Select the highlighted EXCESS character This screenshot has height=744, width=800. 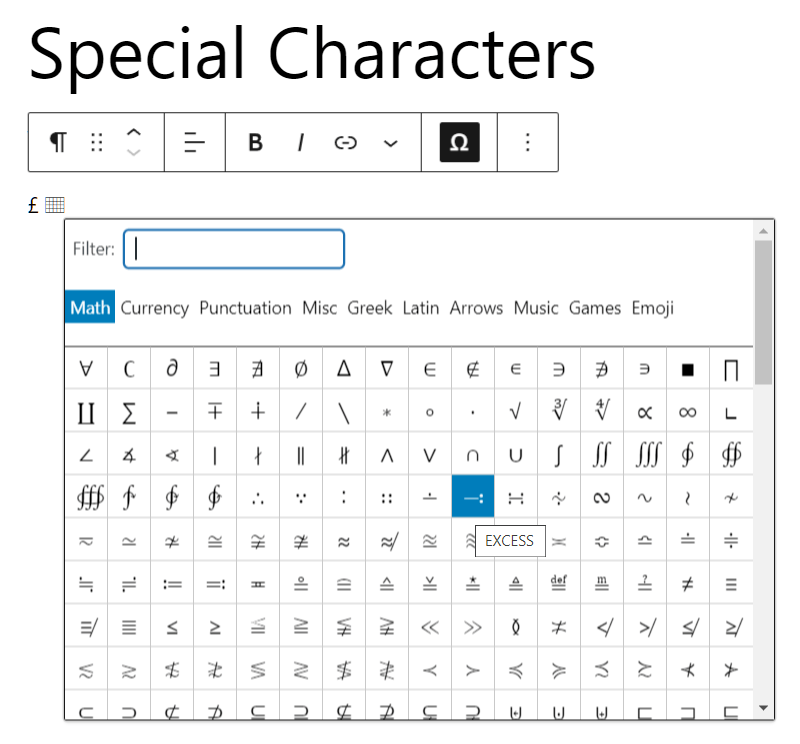coord(472,496)
